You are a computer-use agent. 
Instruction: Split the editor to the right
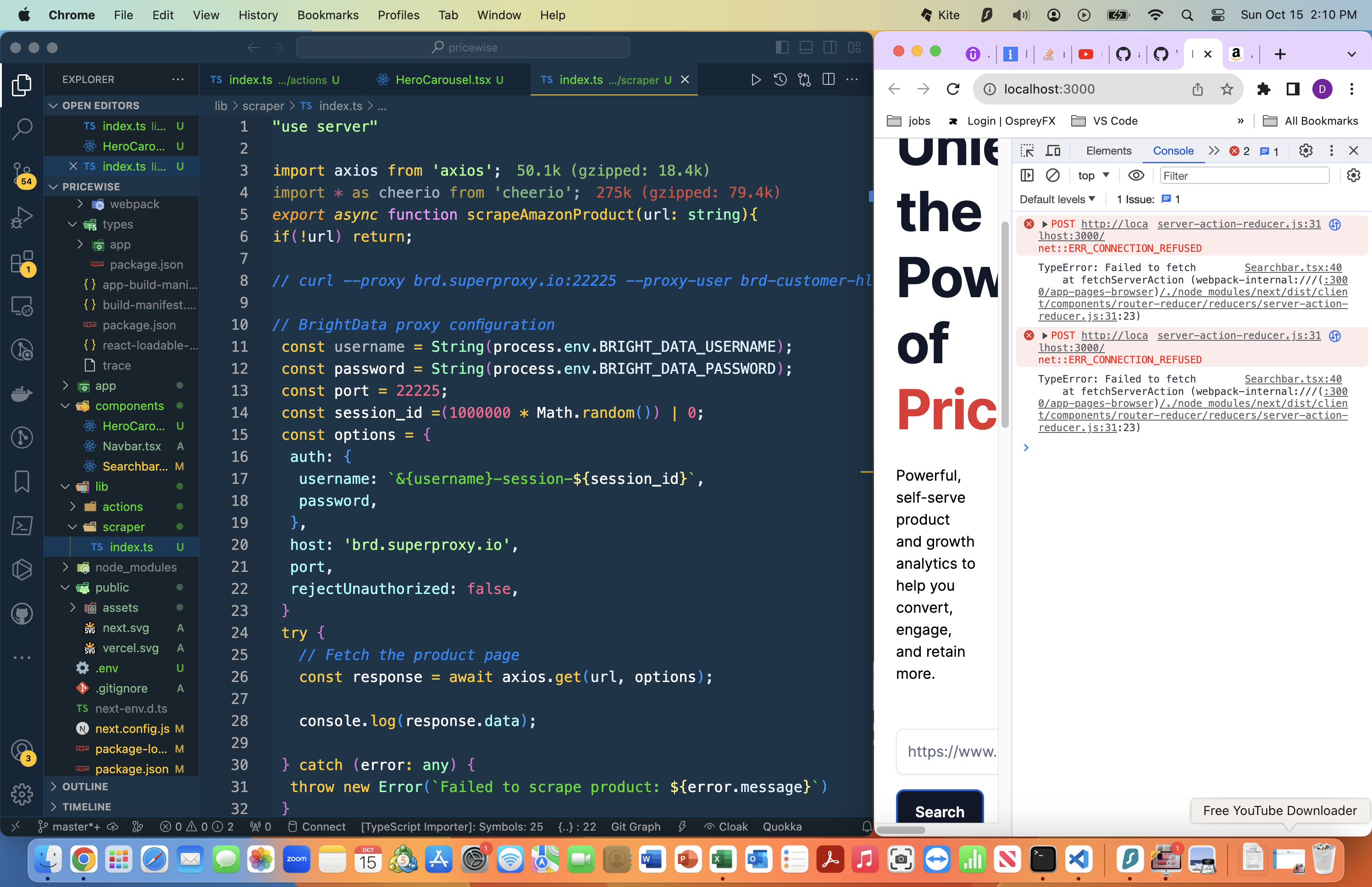click(x=829, y=80)
